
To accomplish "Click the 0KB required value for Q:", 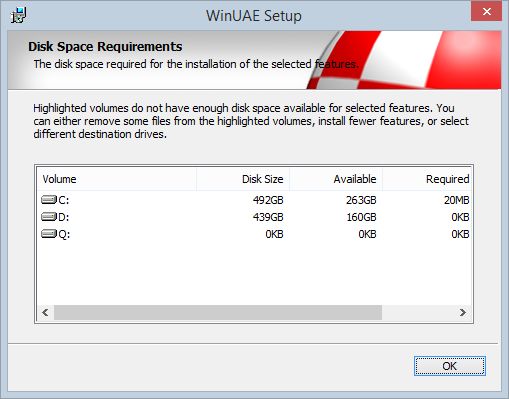I will [x=460, y=234].
